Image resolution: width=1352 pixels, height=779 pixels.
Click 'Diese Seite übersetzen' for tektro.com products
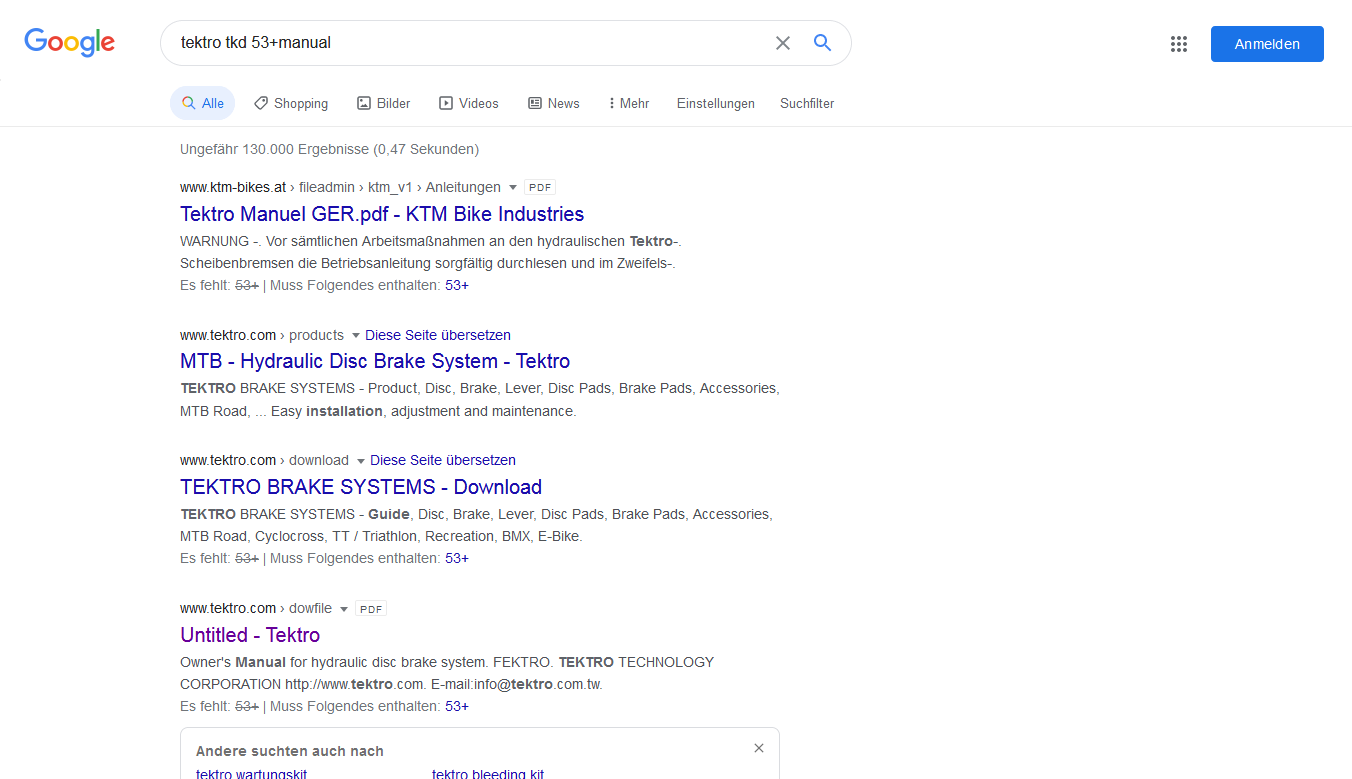438,335
